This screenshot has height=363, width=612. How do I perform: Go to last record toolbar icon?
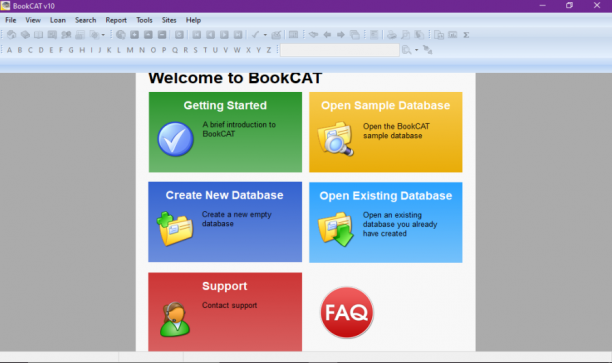pyautogui.click(x=238, y=35)
